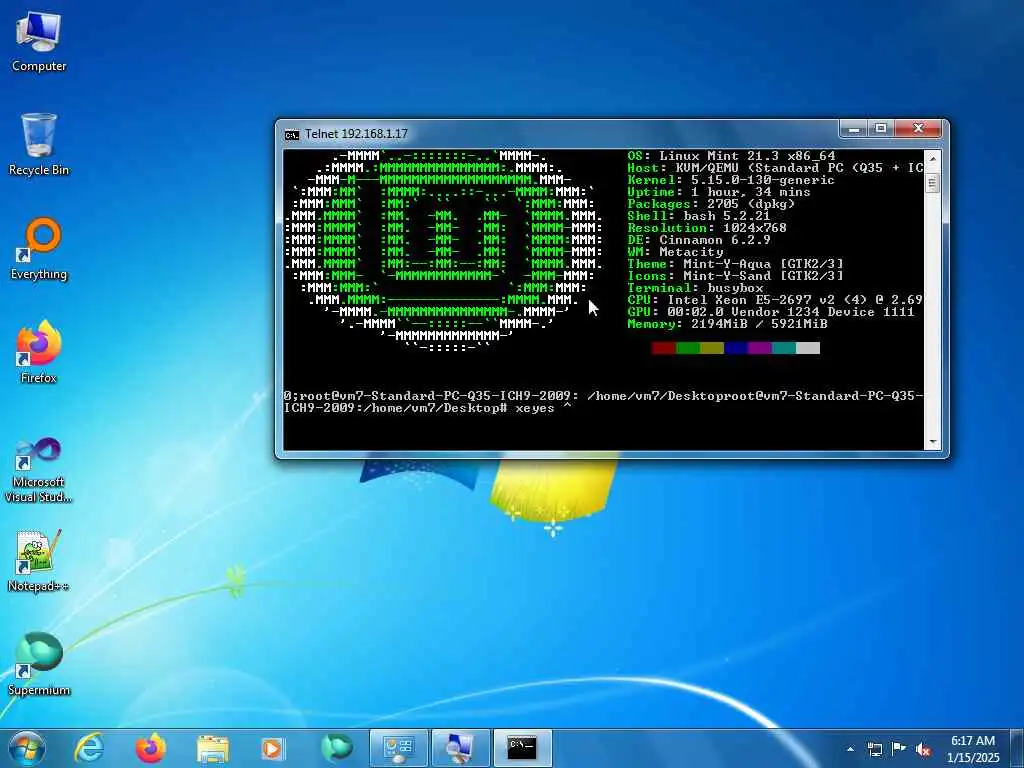Click the 'Kernel: 5.15.0-130-generic' line

point(731,180)
